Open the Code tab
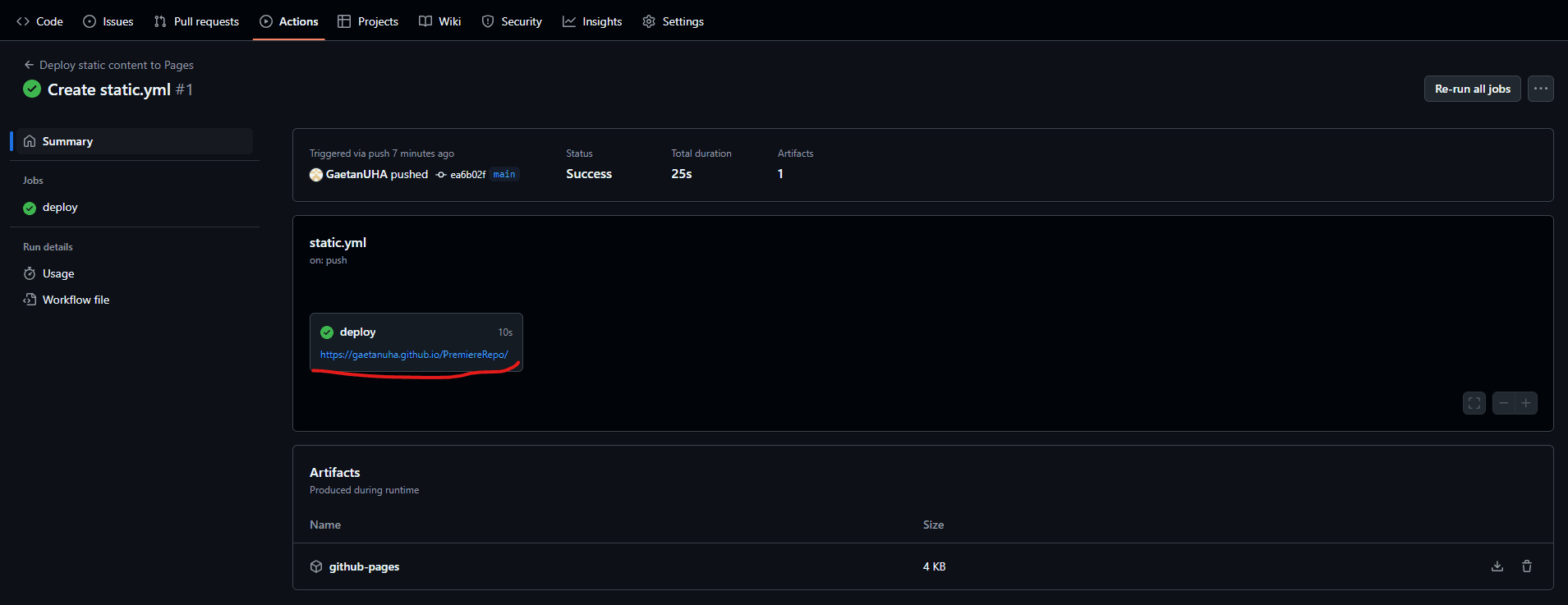This screenshot has width=1568, height=605. click(x=40, y=21)
